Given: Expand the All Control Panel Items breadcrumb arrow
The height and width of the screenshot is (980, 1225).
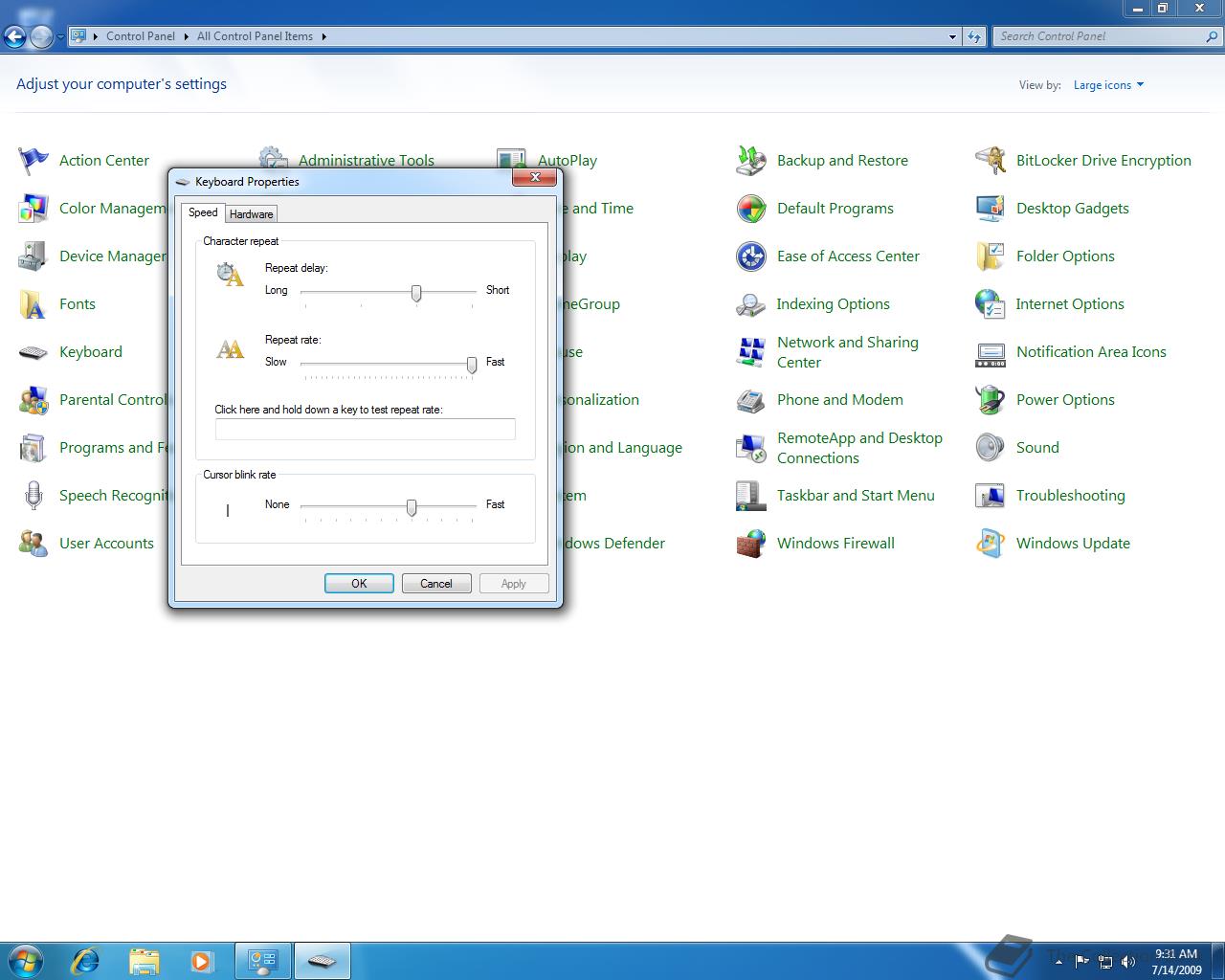Looking at the screenshot, I should point(323,36).
